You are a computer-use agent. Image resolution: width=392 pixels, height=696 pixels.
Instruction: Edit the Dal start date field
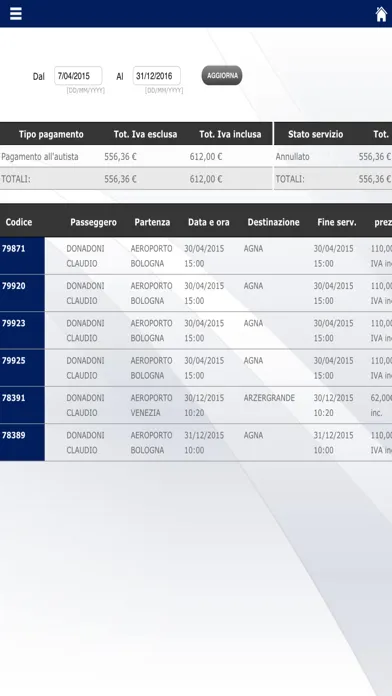[78, 76]
